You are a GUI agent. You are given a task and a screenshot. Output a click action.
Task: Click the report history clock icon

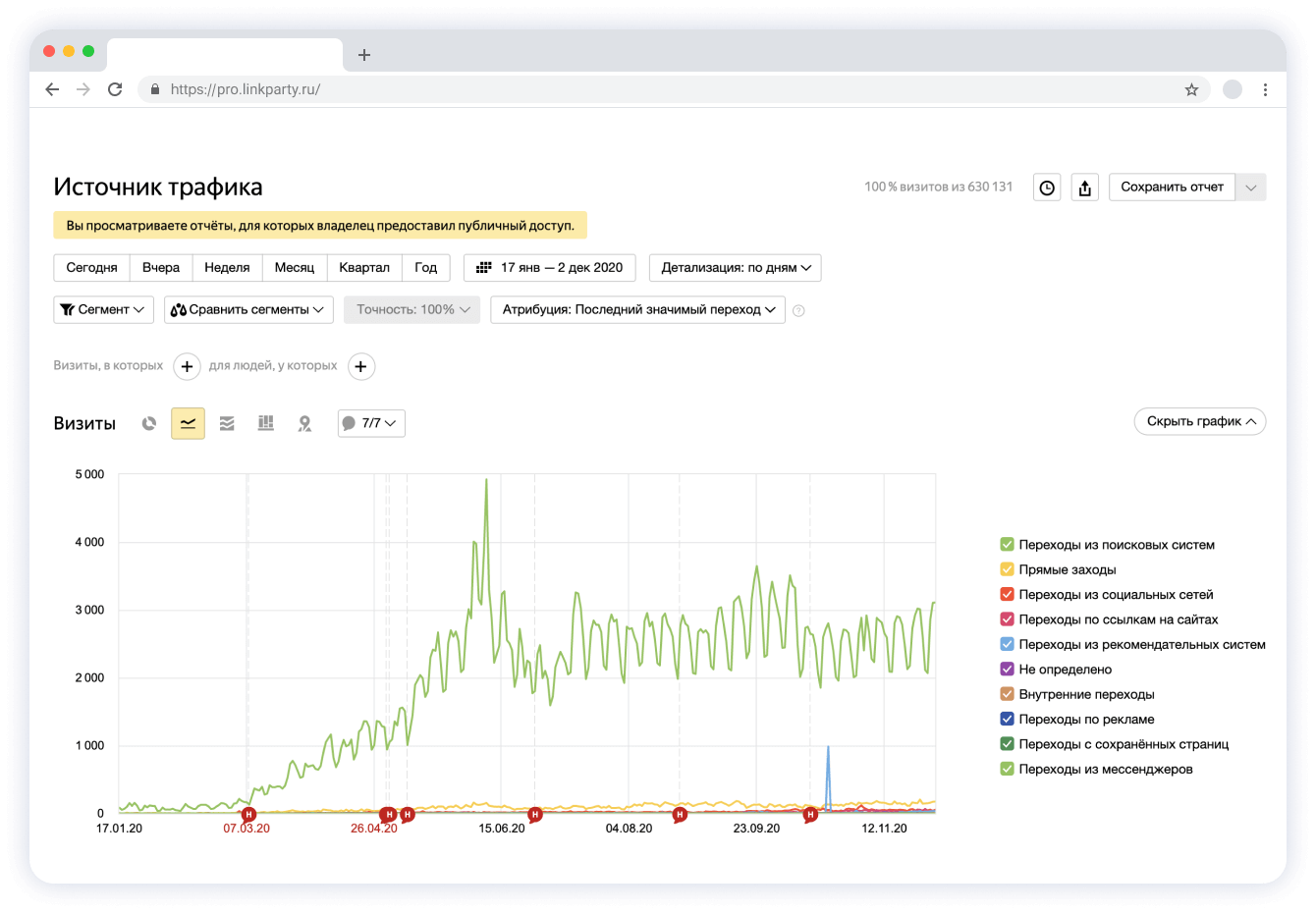pyautogui.click(x=1047, y=188)
